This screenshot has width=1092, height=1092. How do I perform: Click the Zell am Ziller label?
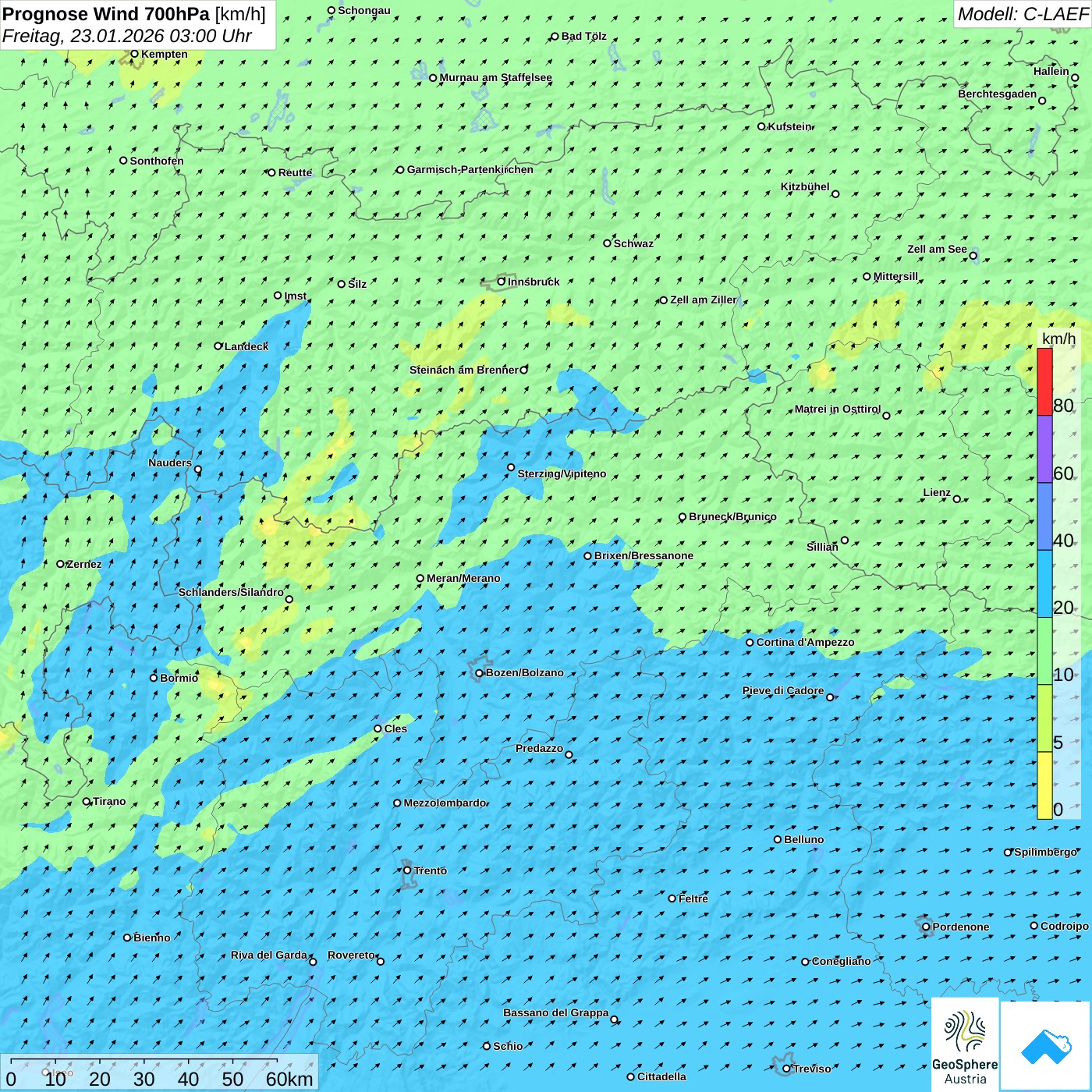coord(704,300)
